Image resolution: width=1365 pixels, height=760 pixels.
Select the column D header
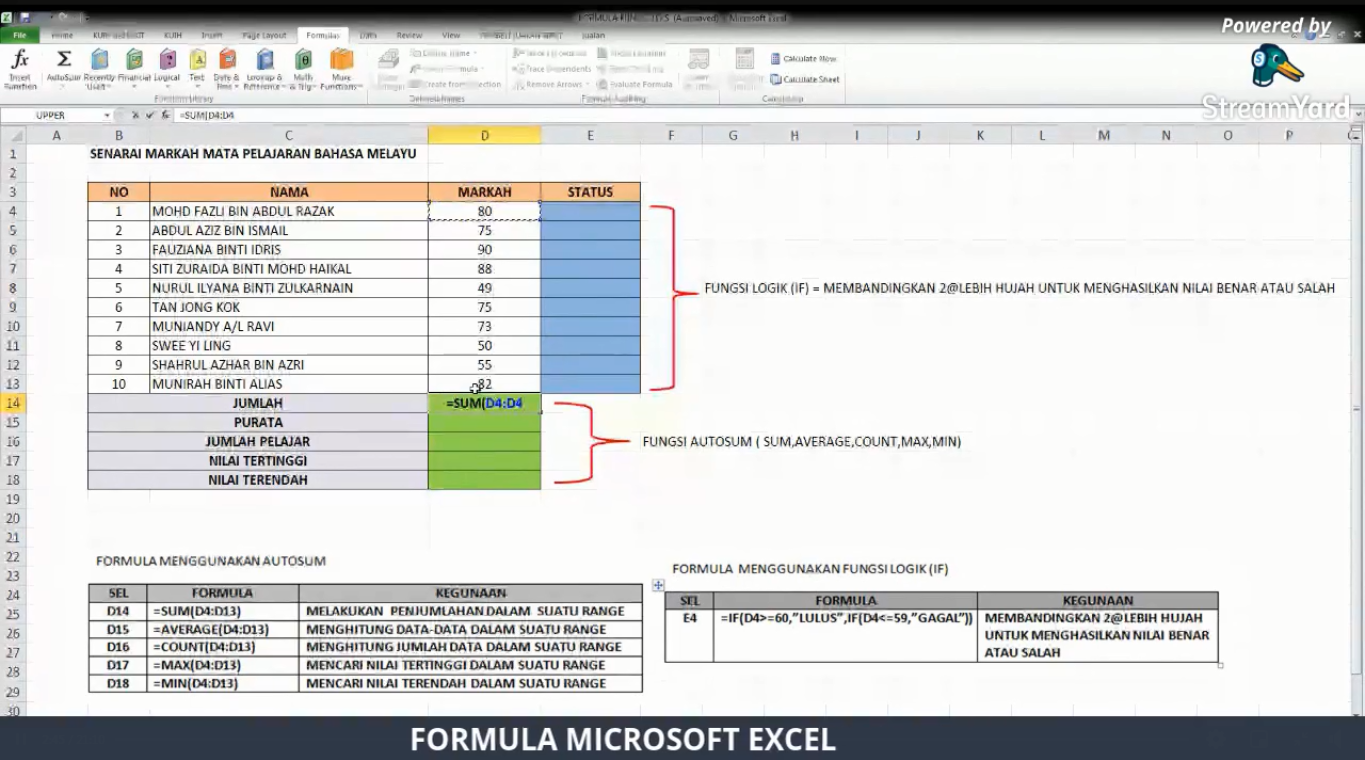[x=484, y=135]
